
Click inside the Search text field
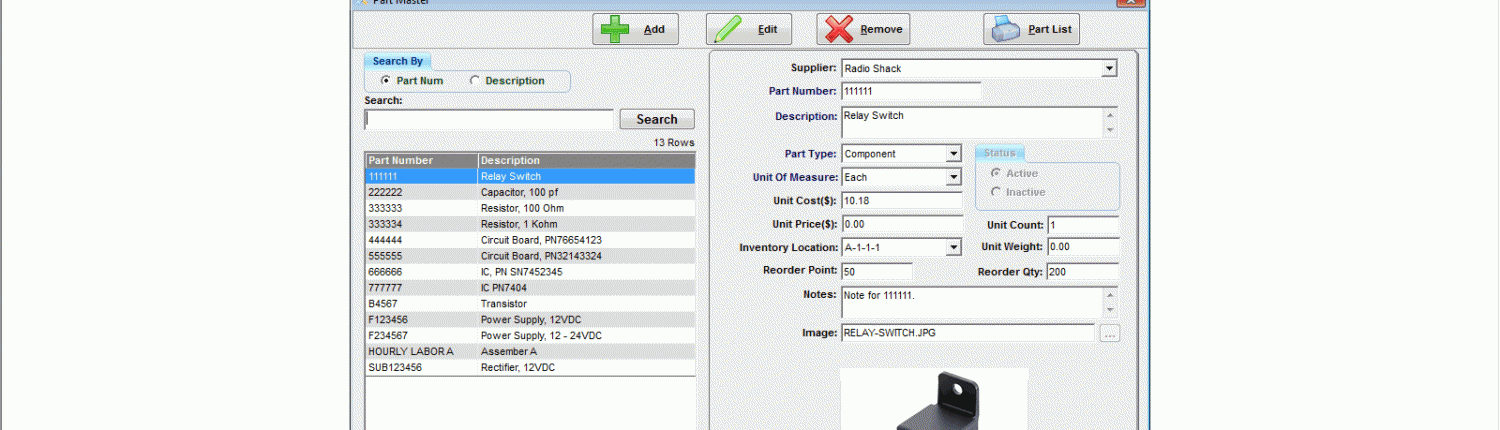click(x=489, y=119)
